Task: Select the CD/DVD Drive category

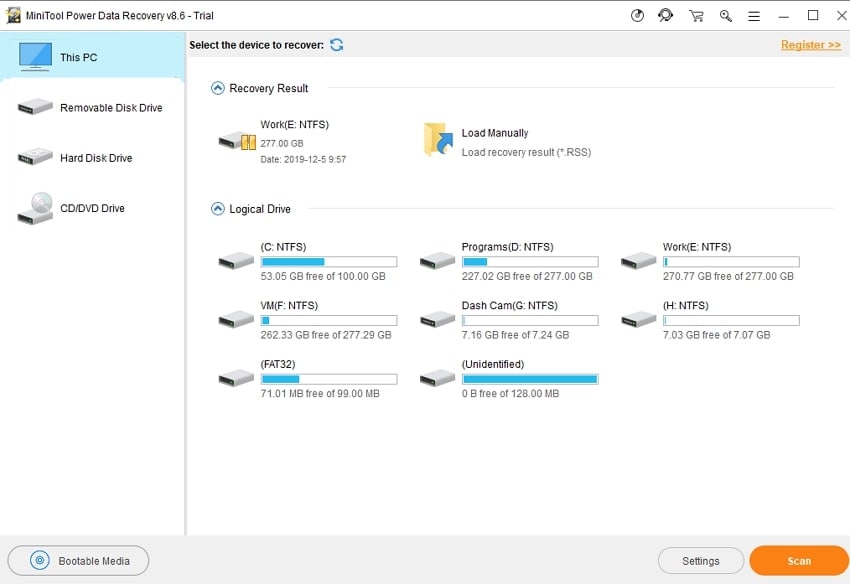Action: (x=92, y=207)
